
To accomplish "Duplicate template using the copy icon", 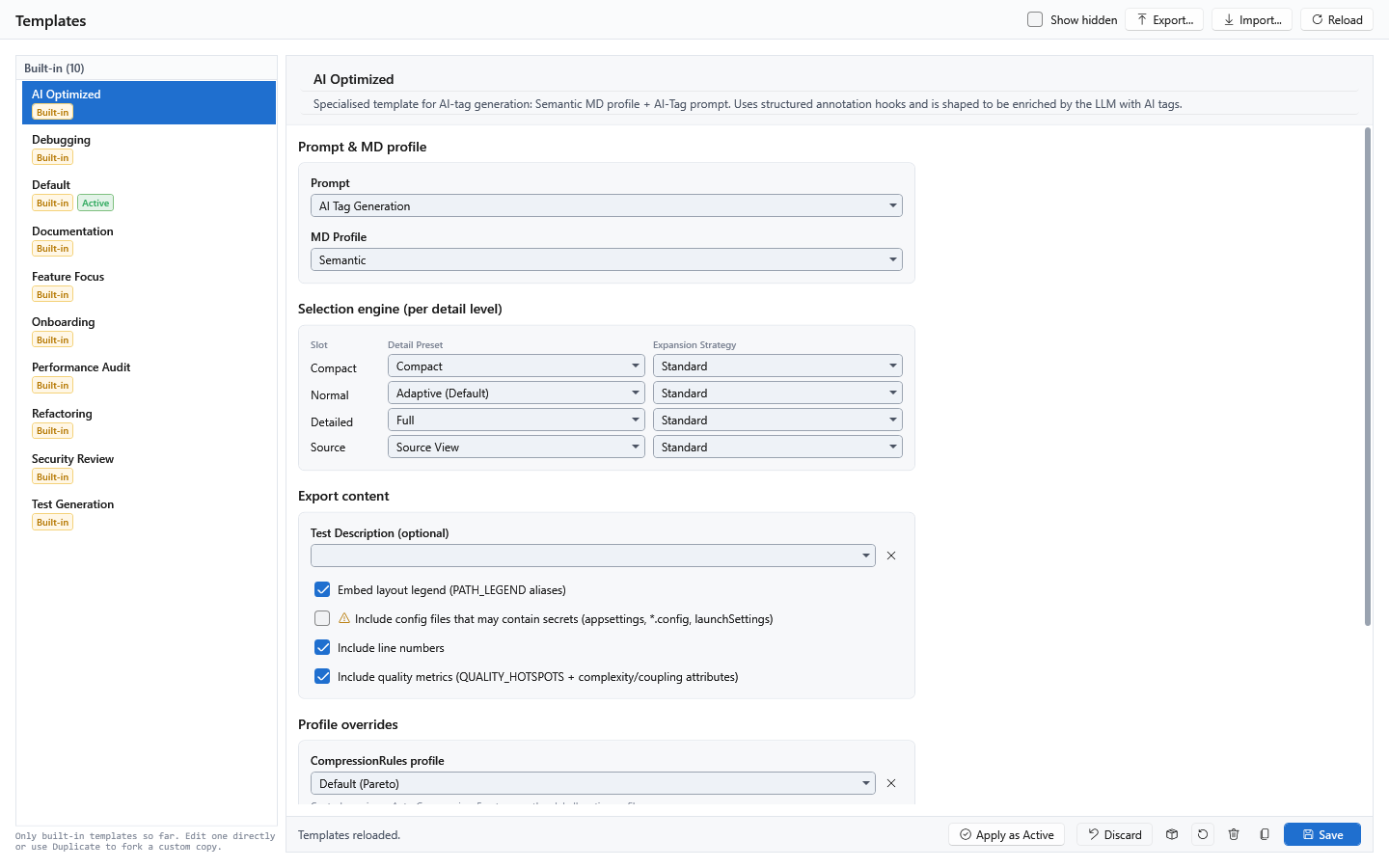I will (x=1265, y=834).
